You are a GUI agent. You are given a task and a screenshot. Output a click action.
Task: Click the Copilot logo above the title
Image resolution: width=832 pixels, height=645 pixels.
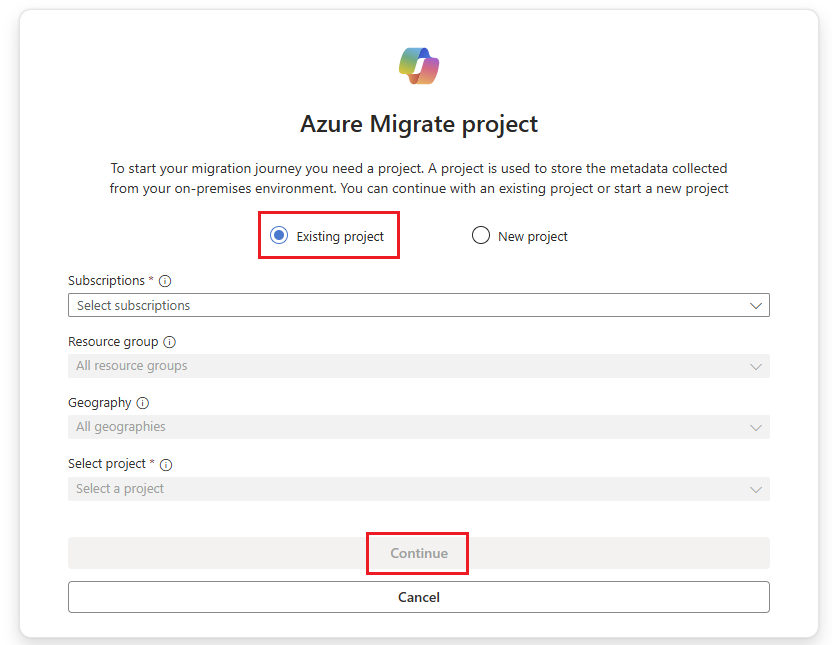[419, 66]
